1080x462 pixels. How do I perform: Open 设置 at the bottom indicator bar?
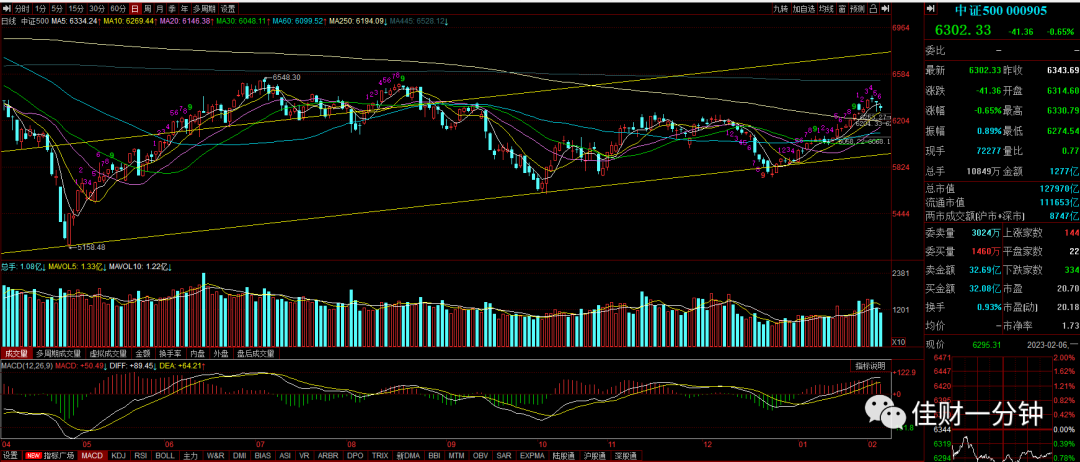click(x=10, y=456)
